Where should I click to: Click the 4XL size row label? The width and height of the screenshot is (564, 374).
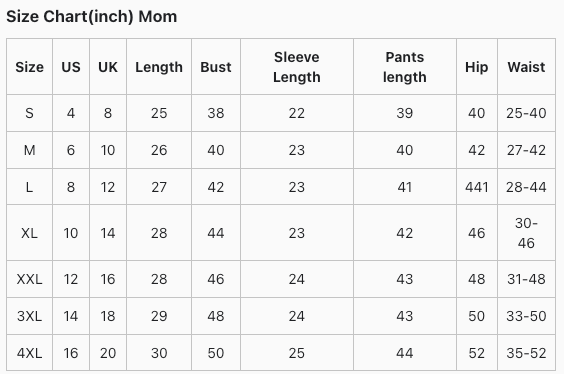pyautogui.click(x=29, y=353)
